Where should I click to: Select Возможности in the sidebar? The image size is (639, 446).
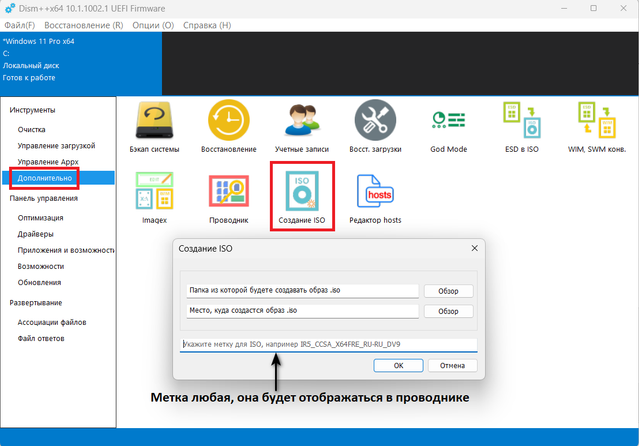[41, 266]
